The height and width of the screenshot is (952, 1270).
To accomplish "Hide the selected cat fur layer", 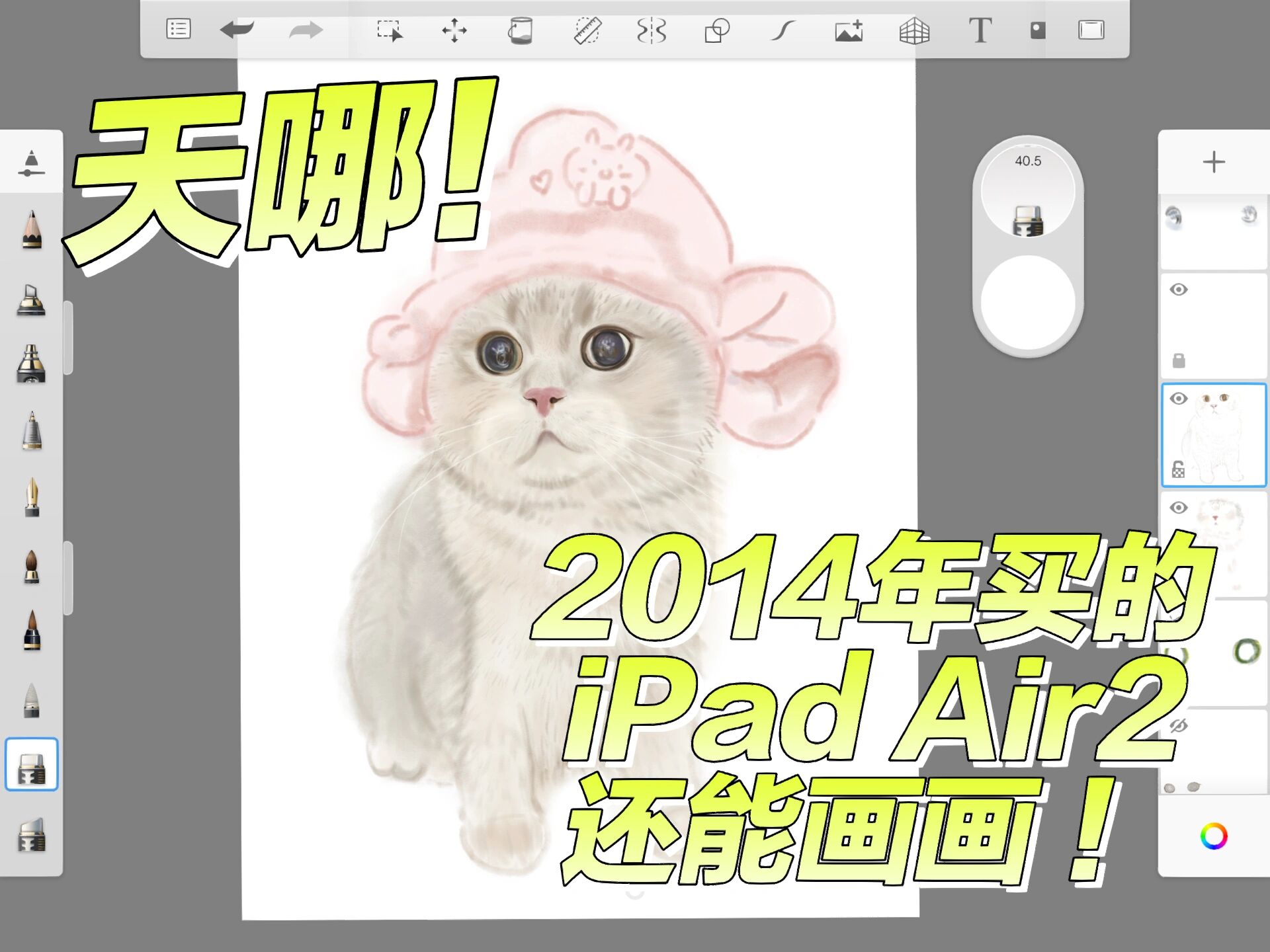I will pos(1179,399).
